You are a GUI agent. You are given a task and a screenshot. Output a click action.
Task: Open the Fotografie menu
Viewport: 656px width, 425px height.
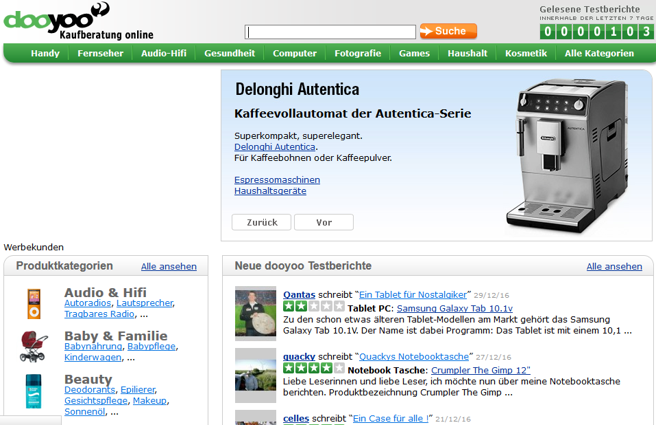click(358, 54)
